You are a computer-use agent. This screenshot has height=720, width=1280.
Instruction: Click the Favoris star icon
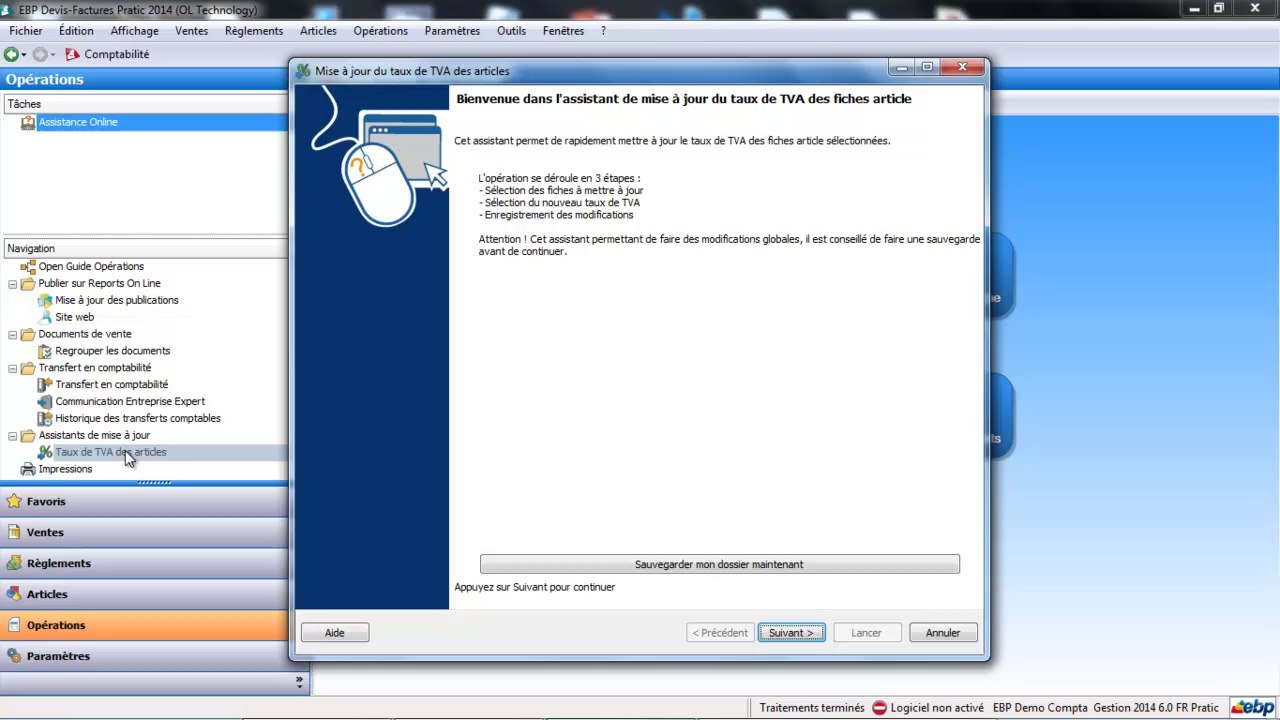[14, 501]
